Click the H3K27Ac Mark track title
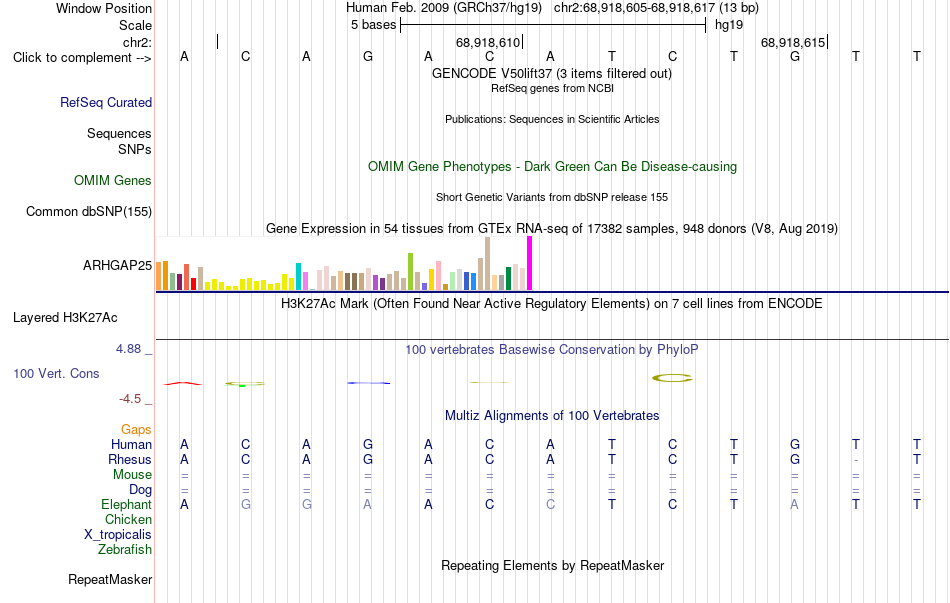This screenshot has height=603, width=950. (552, 304)
